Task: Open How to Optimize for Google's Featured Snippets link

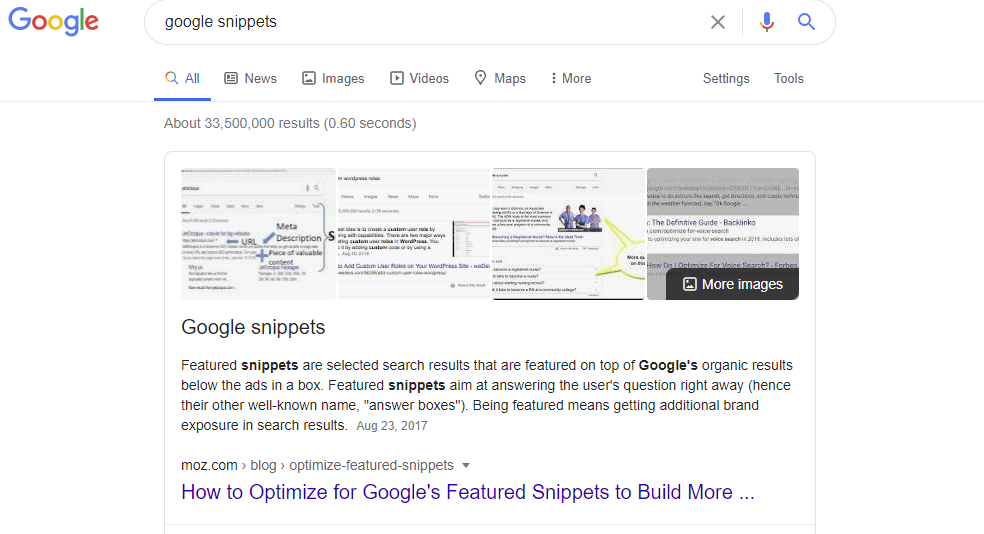Action: (x=468, y=492)
